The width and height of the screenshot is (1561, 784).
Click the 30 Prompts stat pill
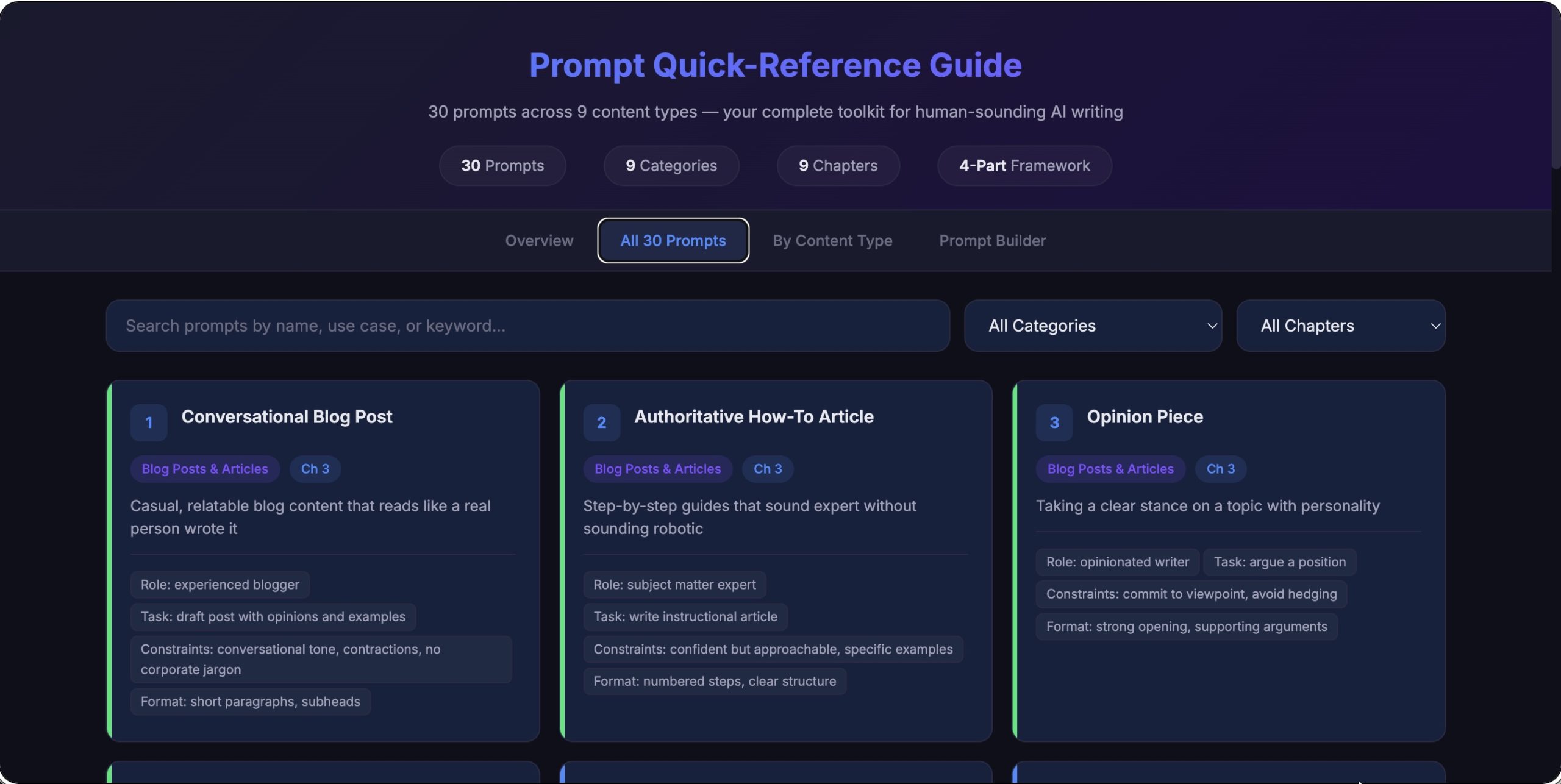tap(502, 166)
